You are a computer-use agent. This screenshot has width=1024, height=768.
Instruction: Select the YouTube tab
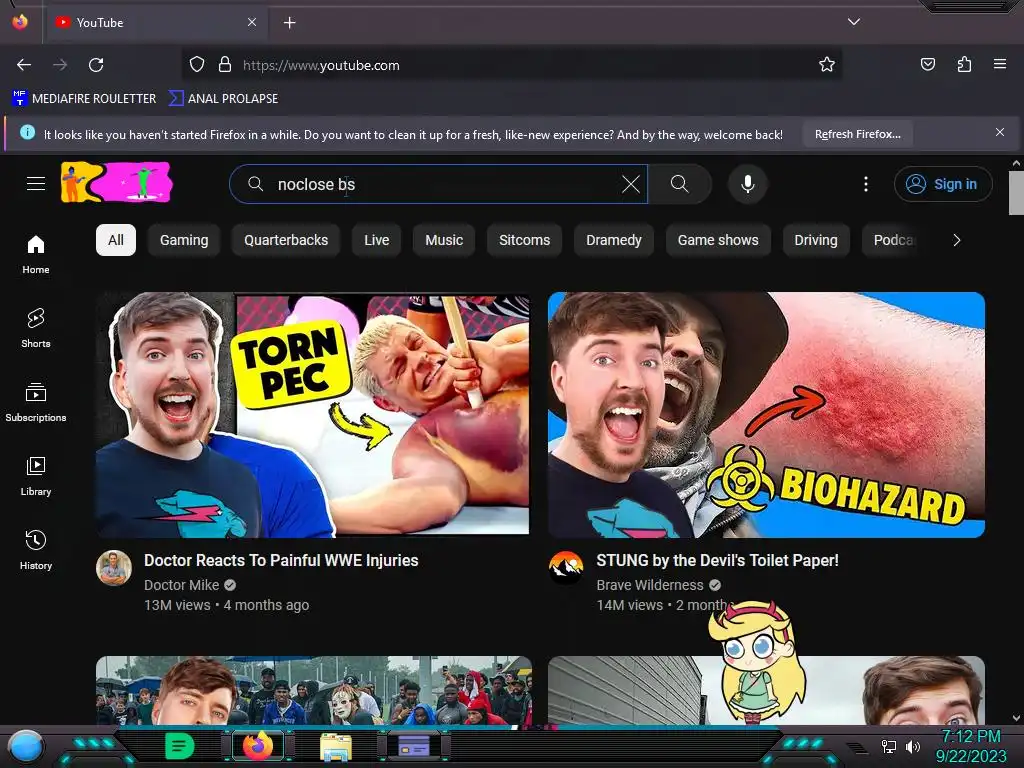coord(156,22)
